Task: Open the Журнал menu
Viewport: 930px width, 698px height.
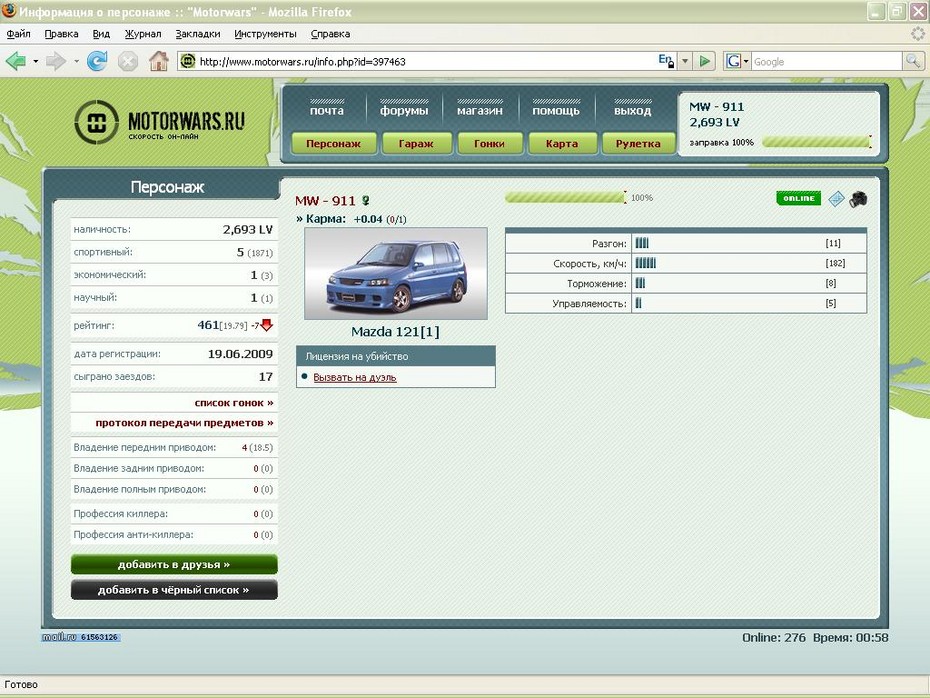Action: point(143,34)
